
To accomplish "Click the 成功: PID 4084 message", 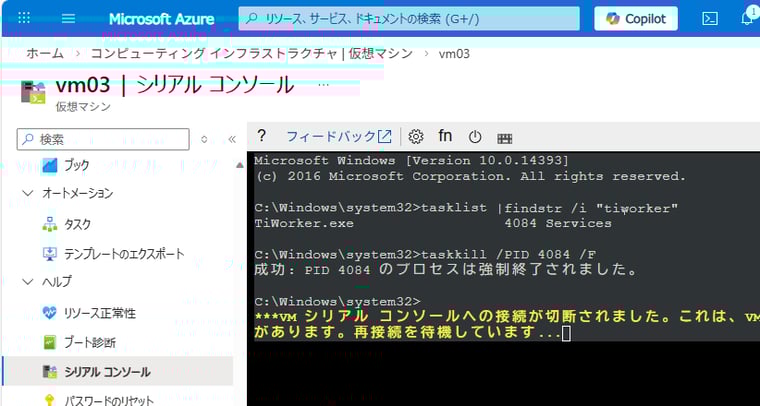I will pos(445,269).
